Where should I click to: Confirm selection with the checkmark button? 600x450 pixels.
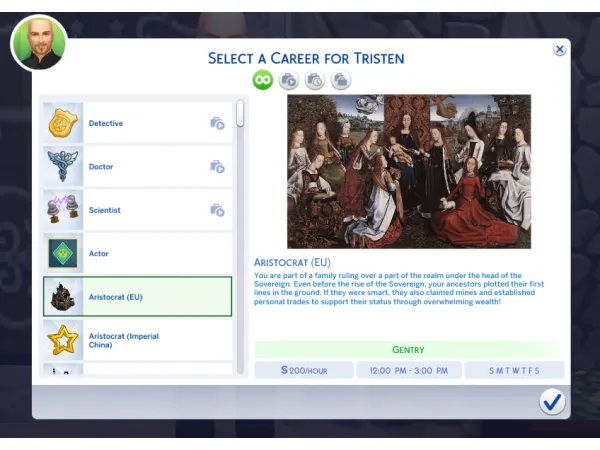[x=552, y=402]
